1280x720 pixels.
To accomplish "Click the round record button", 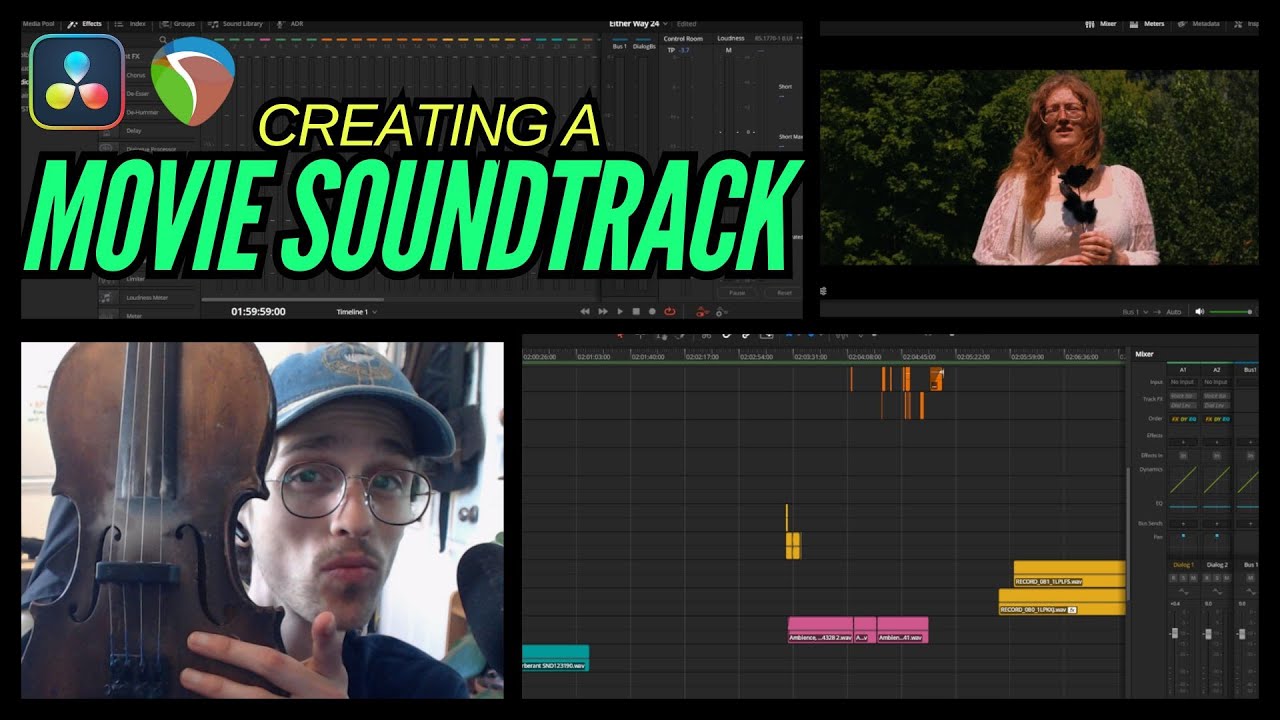I will click(652, 311).
